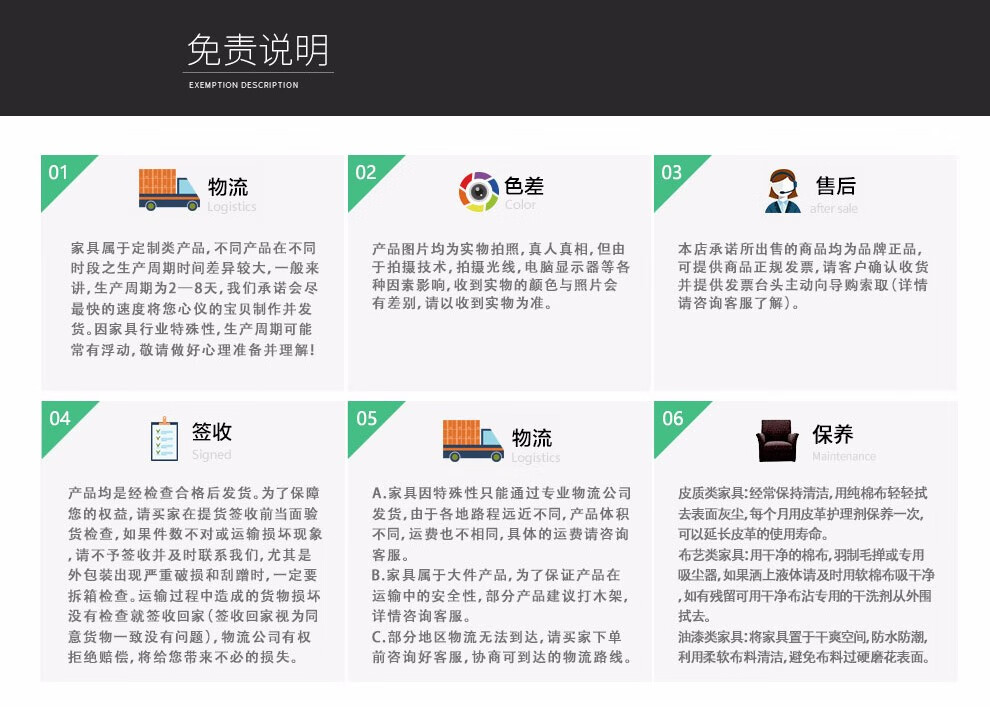Click the faint Maintenance label

click(x=844, y=456)
